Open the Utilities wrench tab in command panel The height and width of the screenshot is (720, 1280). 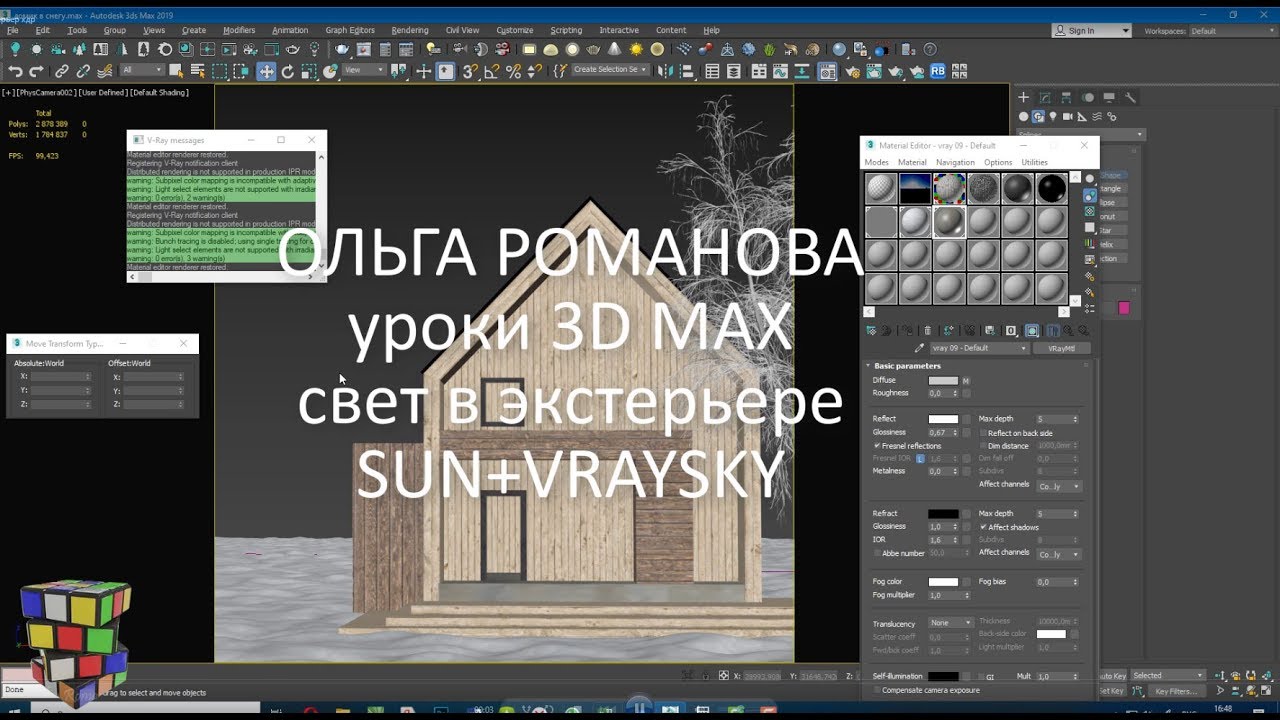click(x=1130, y=97)
